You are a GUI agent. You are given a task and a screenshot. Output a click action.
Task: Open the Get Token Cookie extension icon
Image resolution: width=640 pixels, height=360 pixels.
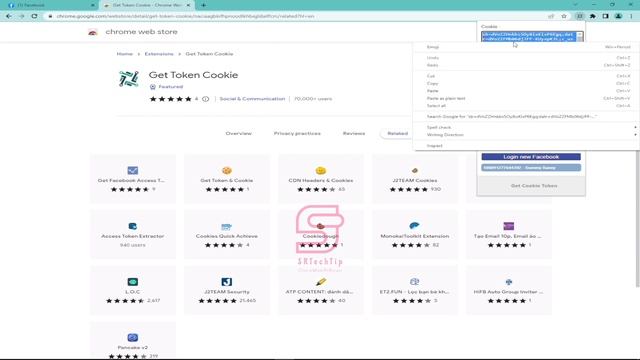pos(580,16)
